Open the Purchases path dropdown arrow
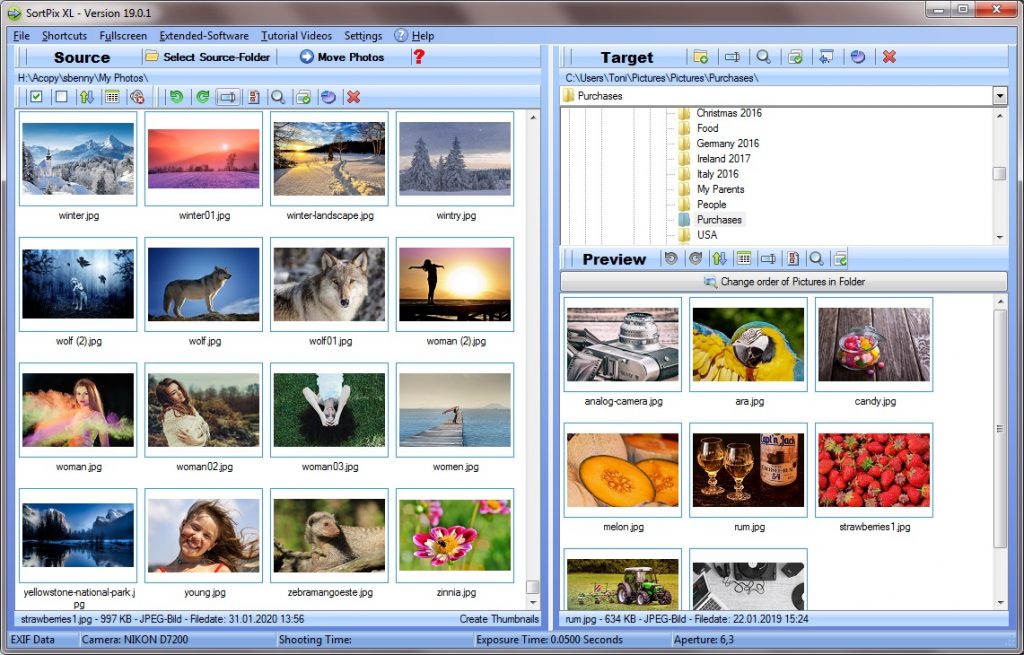The height and width of the screenshot is (655, 1024). click(997, 95)
